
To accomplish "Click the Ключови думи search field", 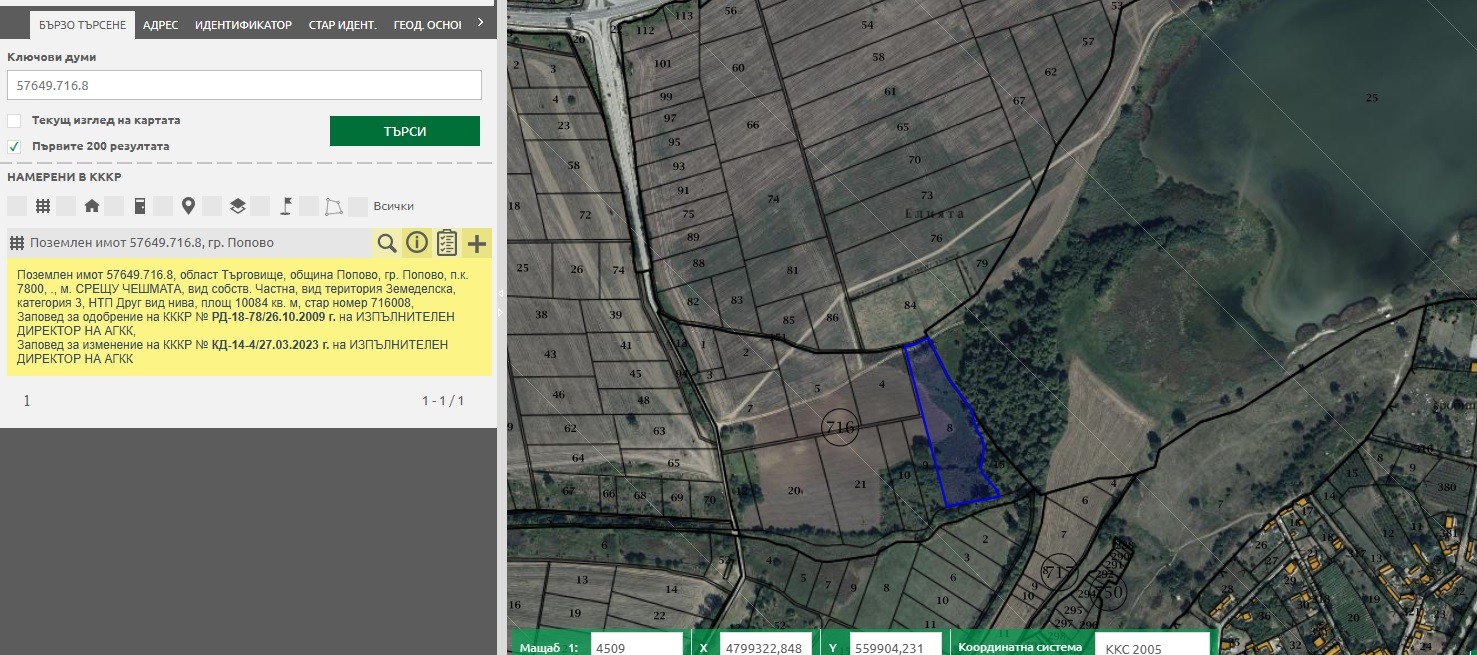I will pyautogui.click(x=244, y=85).
